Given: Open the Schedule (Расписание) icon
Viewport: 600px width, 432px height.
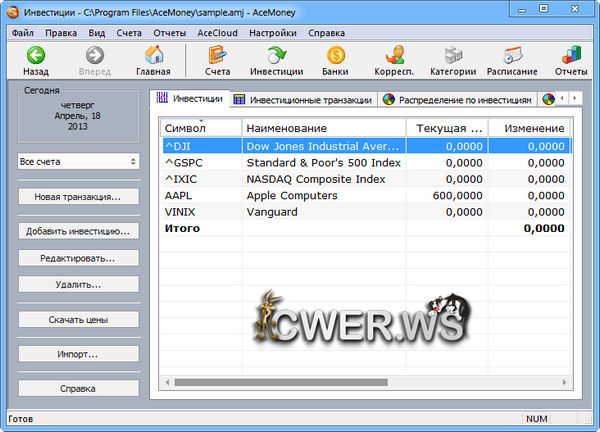Looking at the screenshot, I should 512,55.
